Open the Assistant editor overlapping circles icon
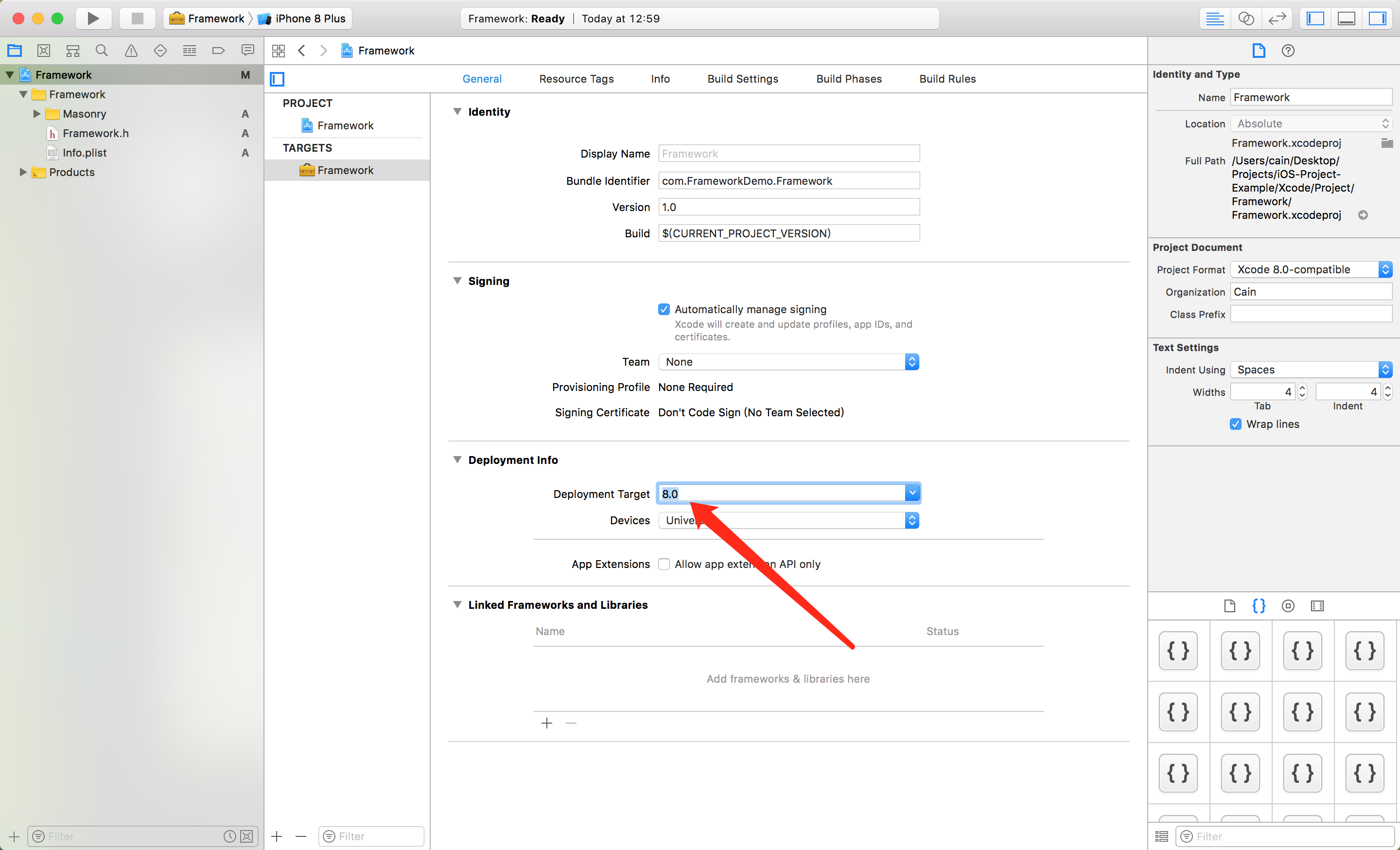The height and width of the screenshot is (850, 1400). click(x=1245, y=18)
